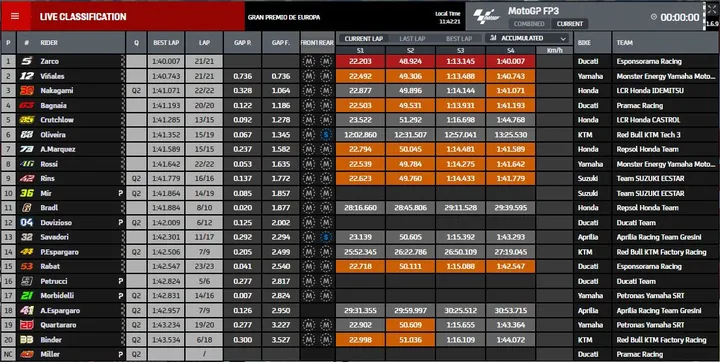Click Bradl's S4 time 29:39.595
This screenshot has width=720, height=362.
[511, 208]
